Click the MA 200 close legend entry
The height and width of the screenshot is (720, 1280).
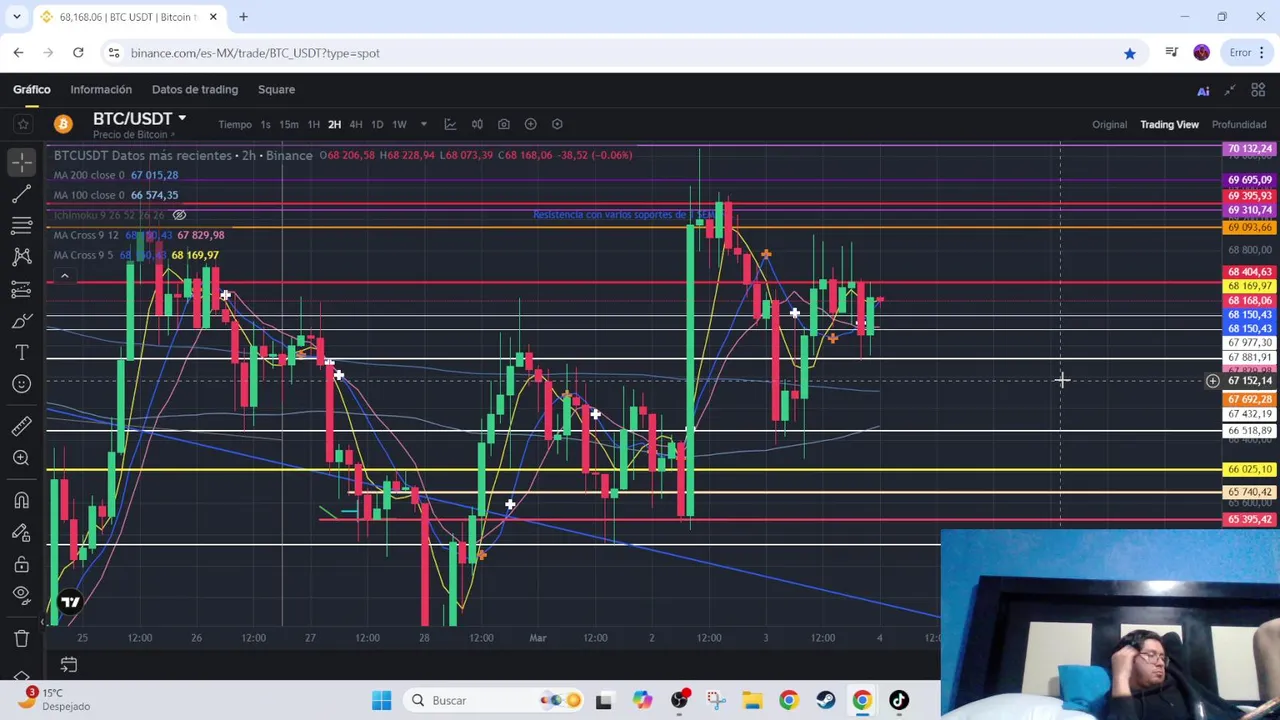[x=116, y=175]
